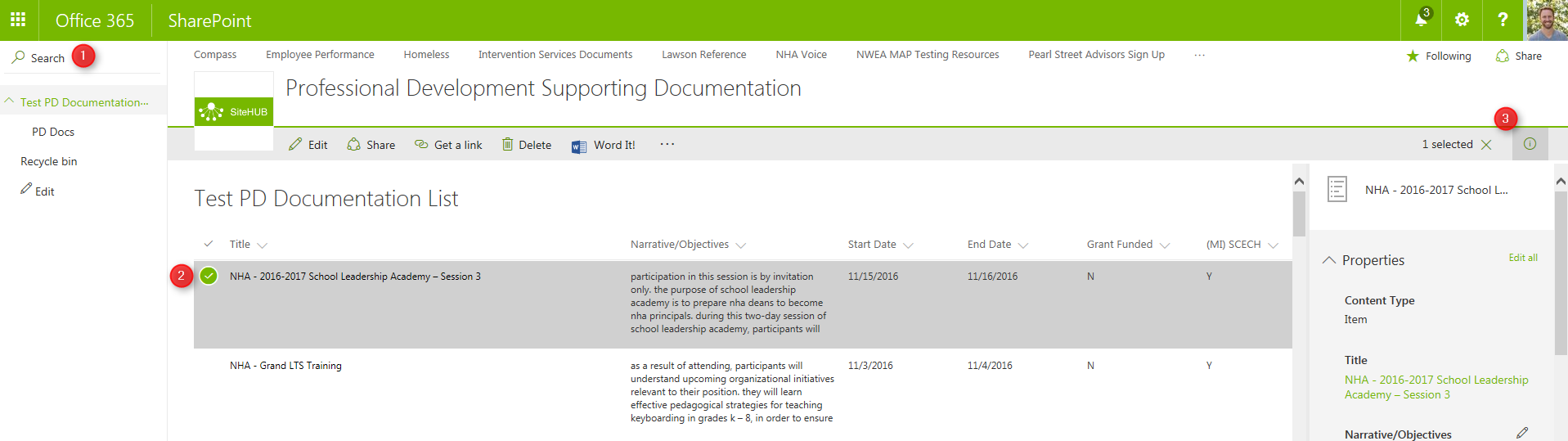1568x441 pixels.
Task: Open the top navigation overflow ellipsis
Action: click(1199, 55)
